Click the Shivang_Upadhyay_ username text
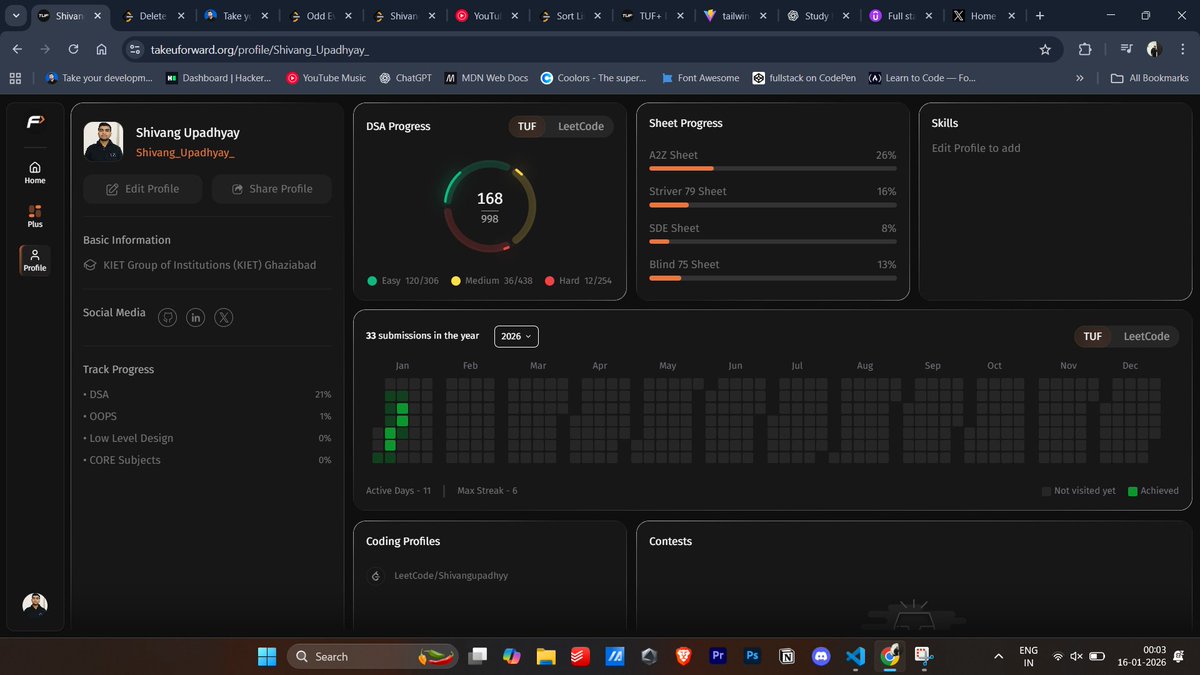The height and width of the screenshot is (675, 1200). 185,153
